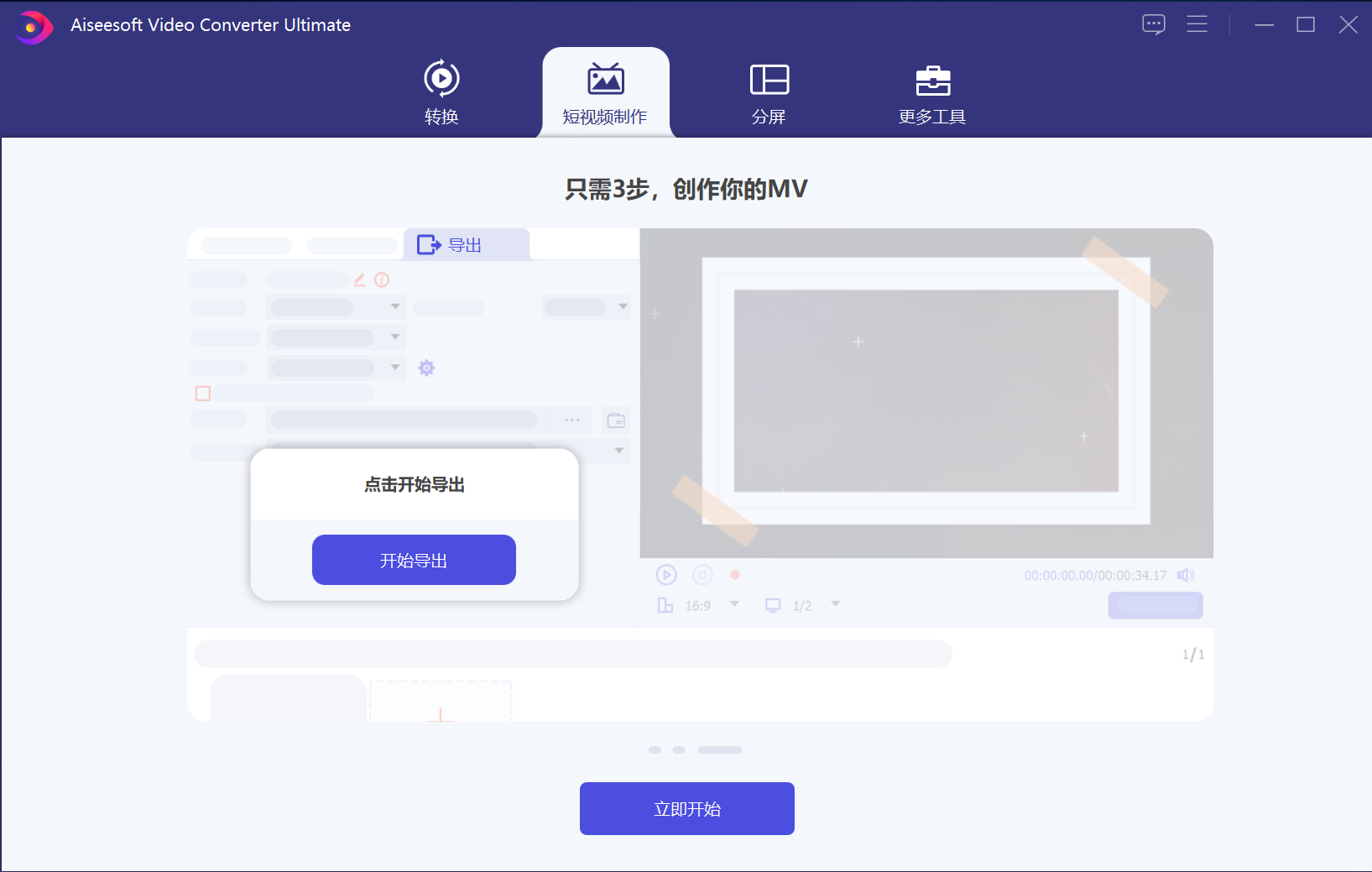This screenshot has height=872, width=1372.
Task: Click the pencil edit icon beside name
Action: pos(359,279)
